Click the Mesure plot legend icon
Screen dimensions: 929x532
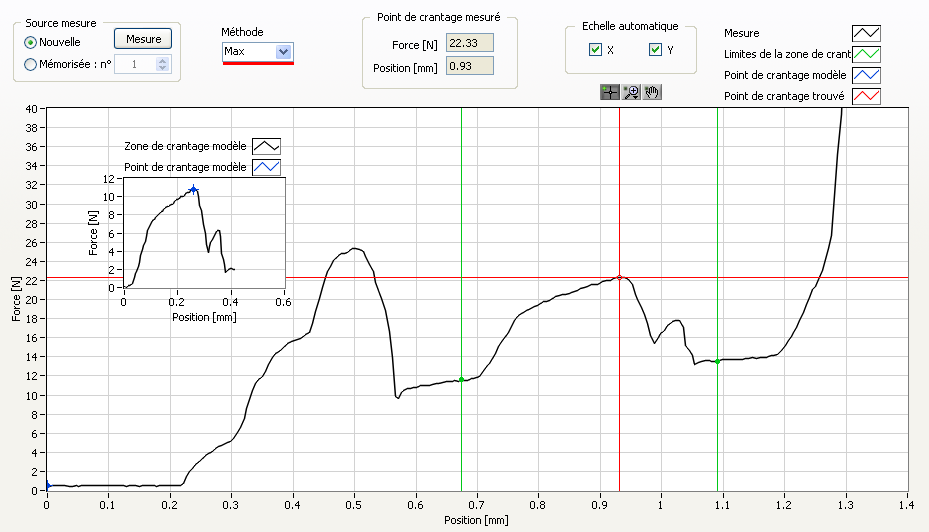pyautogui.click(x=866, y=34)
